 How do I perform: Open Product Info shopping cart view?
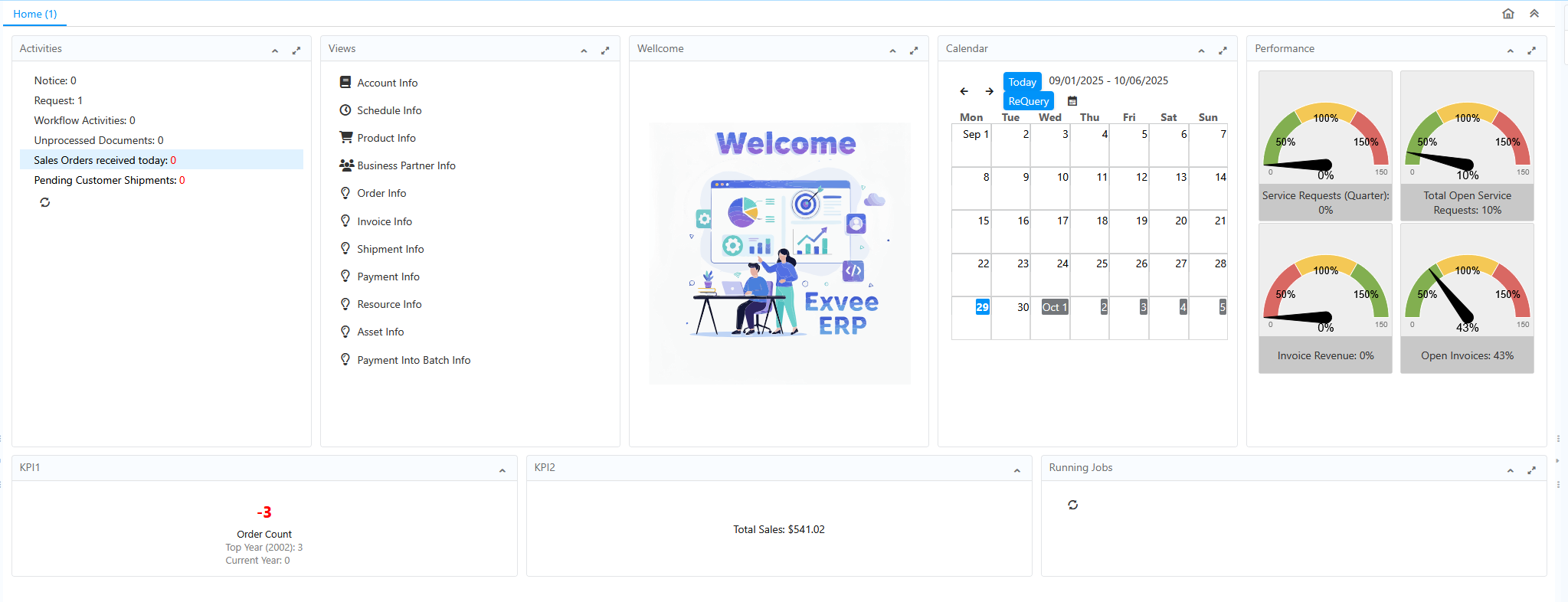pos(386,138)
